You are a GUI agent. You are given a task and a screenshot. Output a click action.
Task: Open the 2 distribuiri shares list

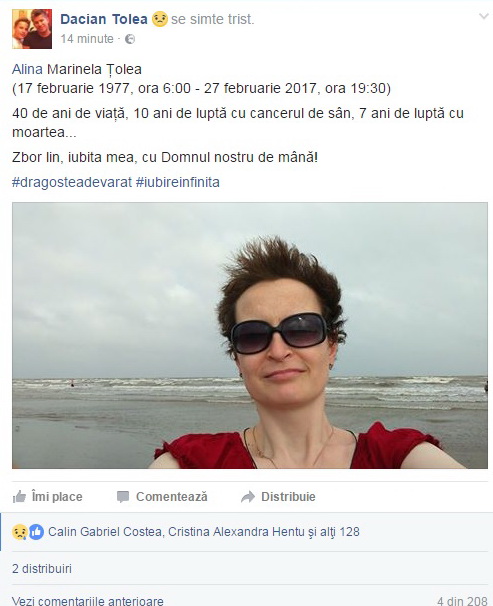click(42, 569)
